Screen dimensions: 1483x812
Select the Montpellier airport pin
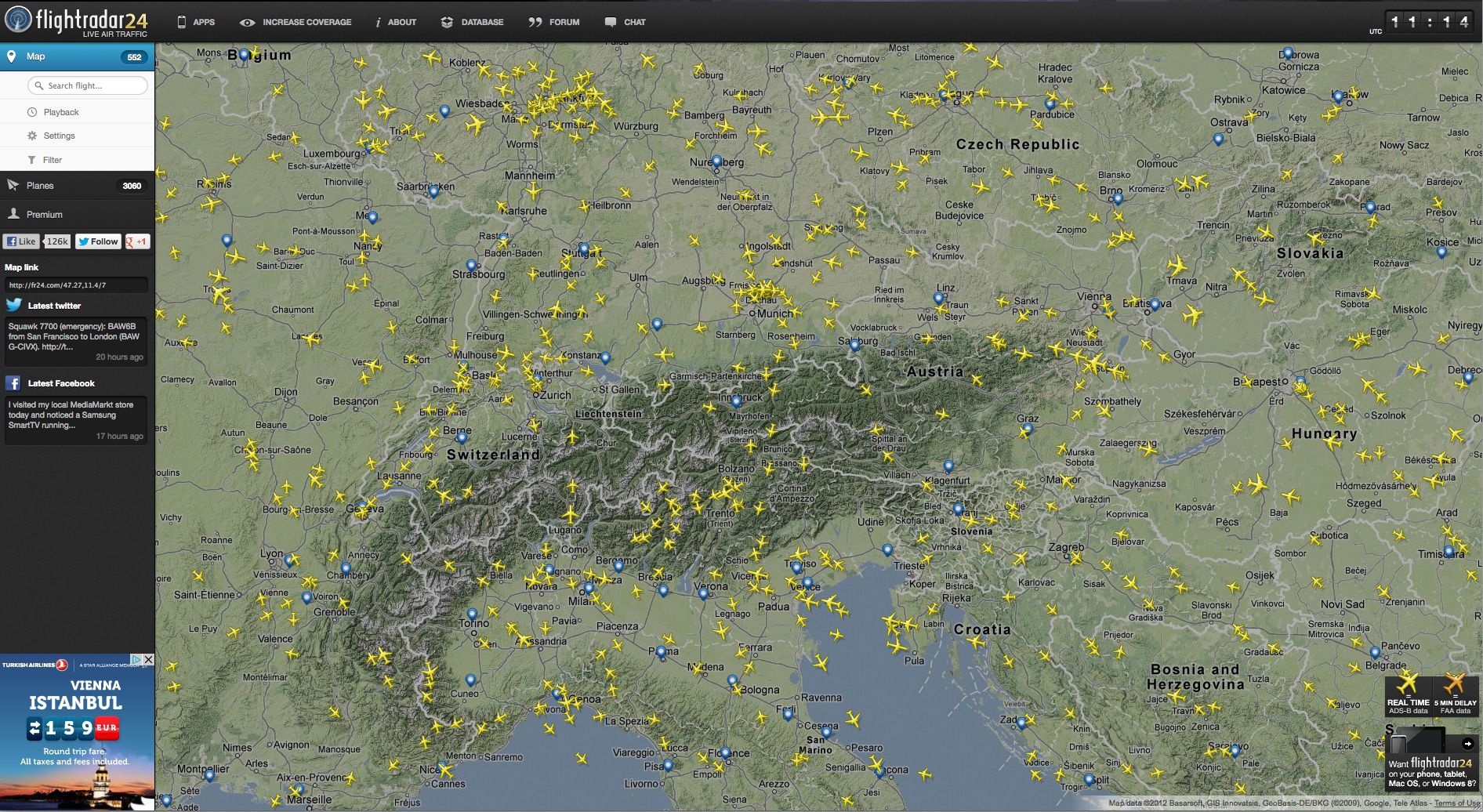click(209, 776)
